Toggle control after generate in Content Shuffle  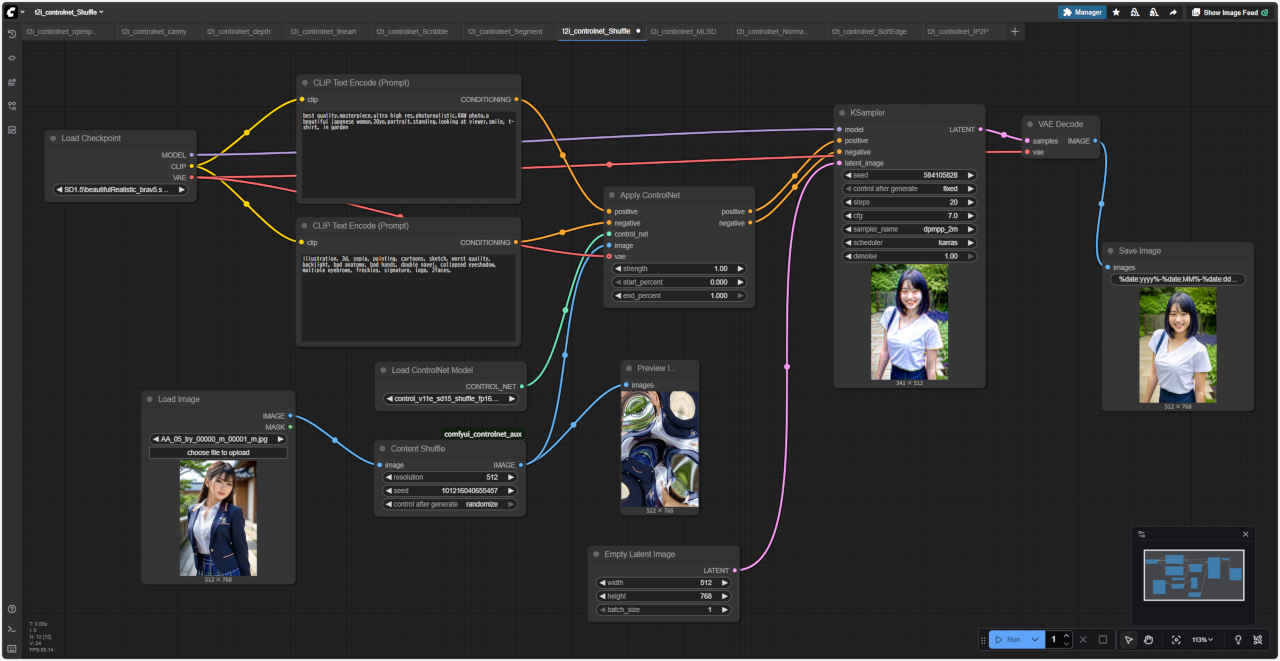(x=449, y=504)
